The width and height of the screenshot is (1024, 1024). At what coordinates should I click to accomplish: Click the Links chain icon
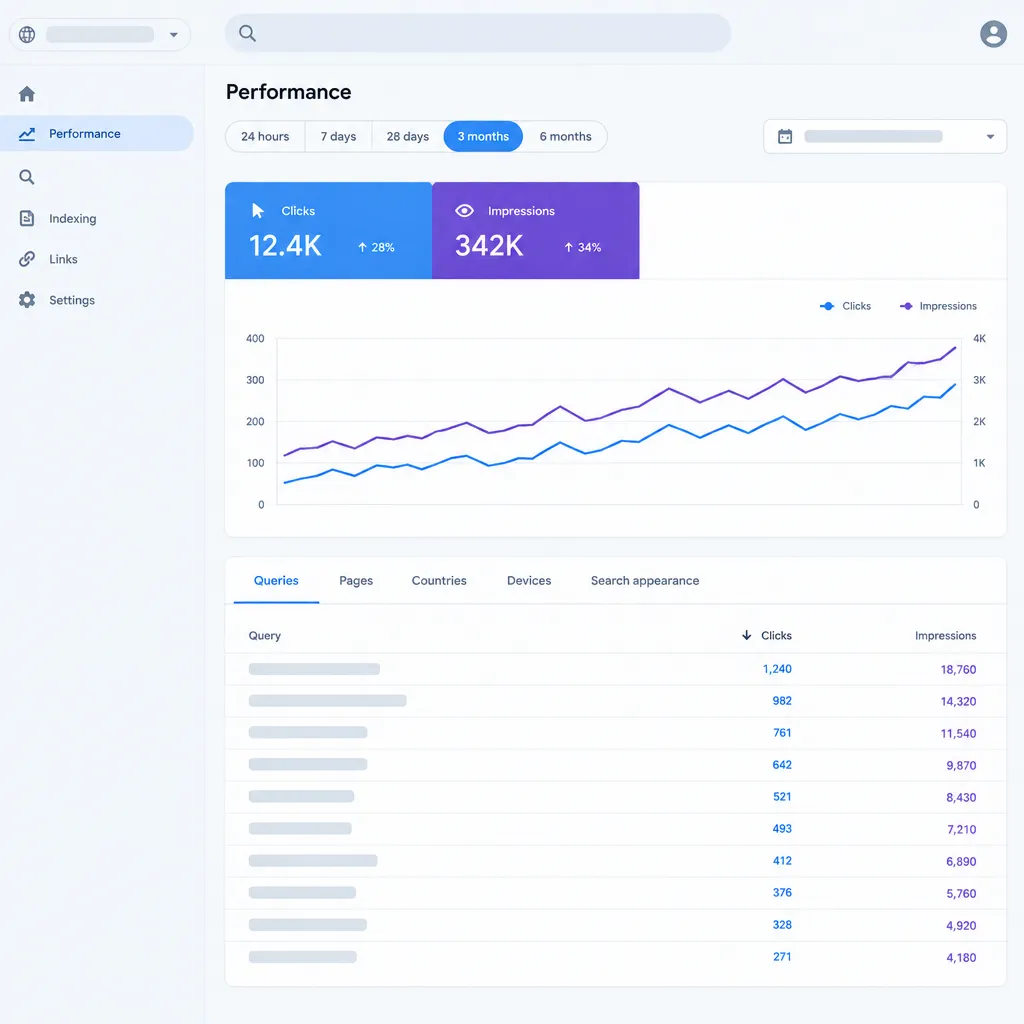(x=27, y=259)
